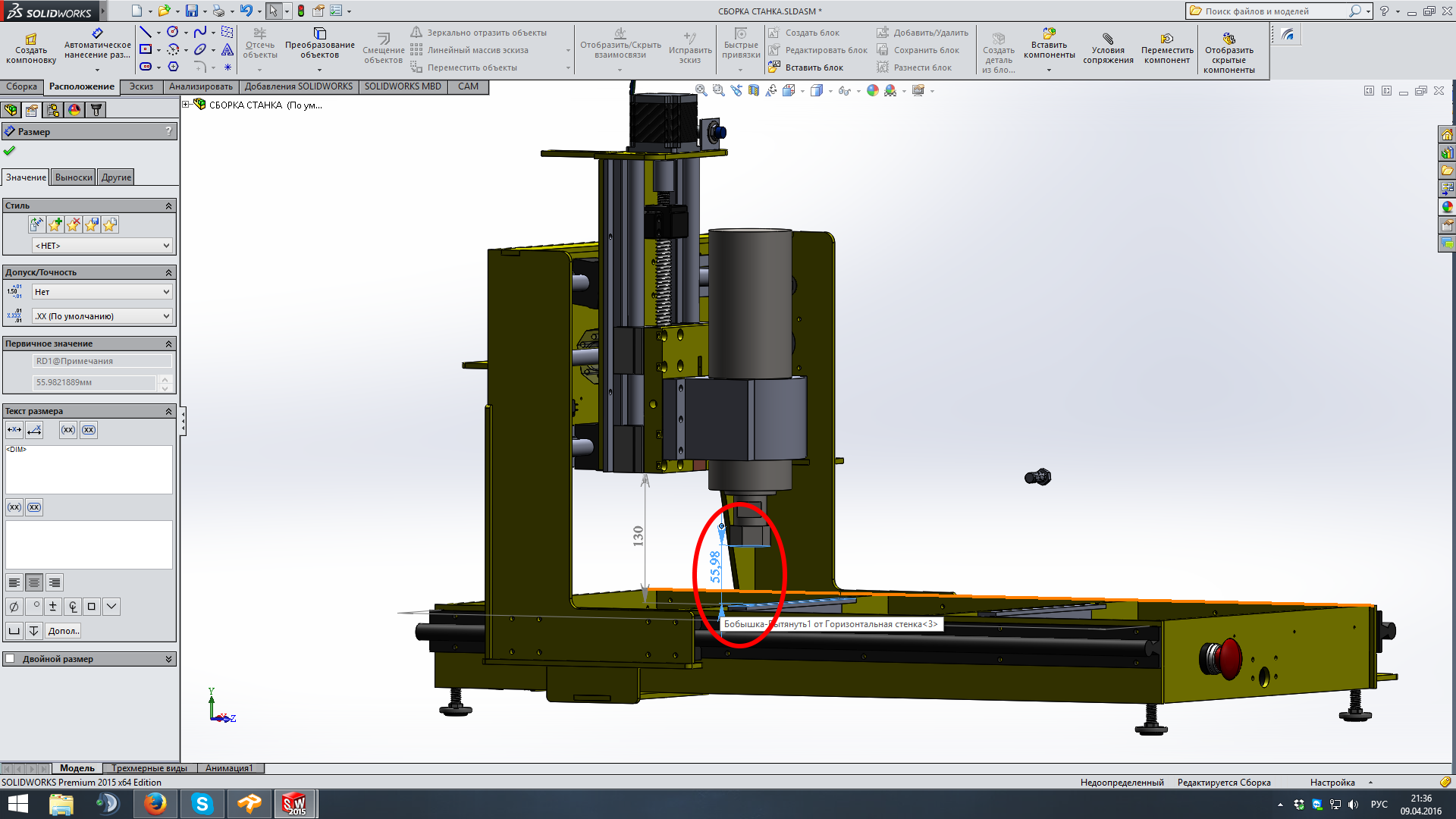Screen dimensions: 1456x819
Task: Click the dimension text box containing <DIM>
Action: [x=89, y=469]
